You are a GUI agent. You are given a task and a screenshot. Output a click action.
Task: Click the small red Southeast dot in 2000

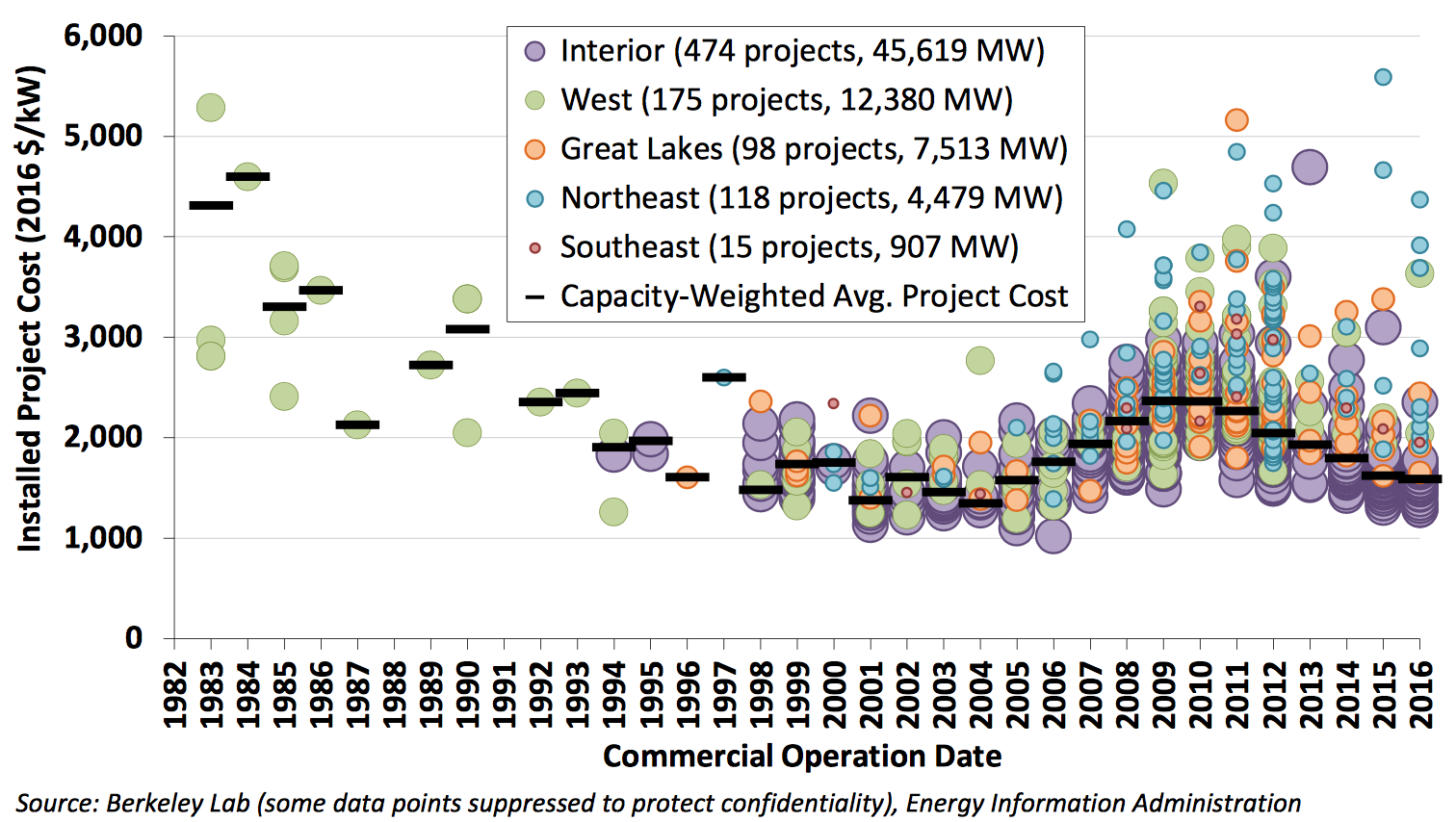click(834, 403)
